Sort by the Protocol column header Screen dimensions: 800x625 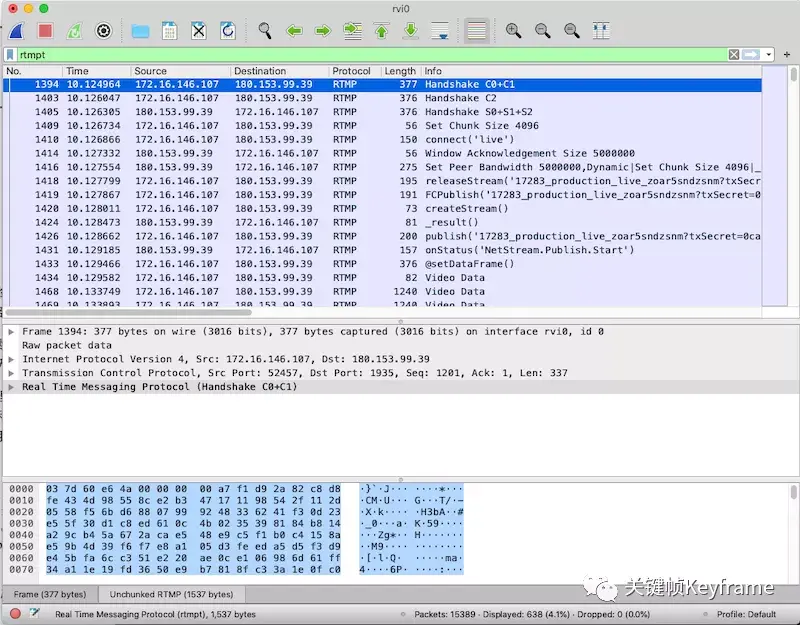pyautogui.click(x=355, y=71)
